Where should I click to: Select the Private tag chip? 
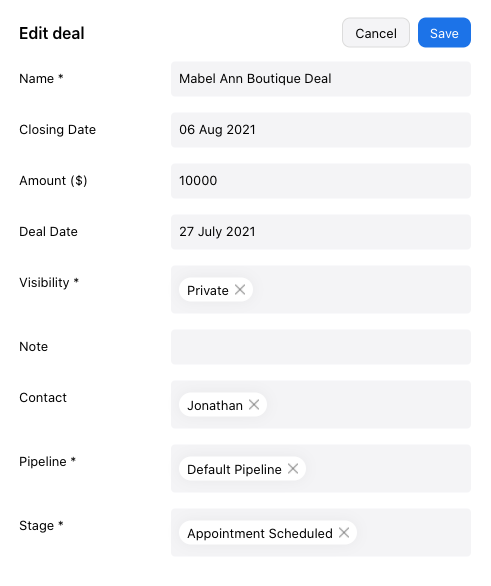208,290
